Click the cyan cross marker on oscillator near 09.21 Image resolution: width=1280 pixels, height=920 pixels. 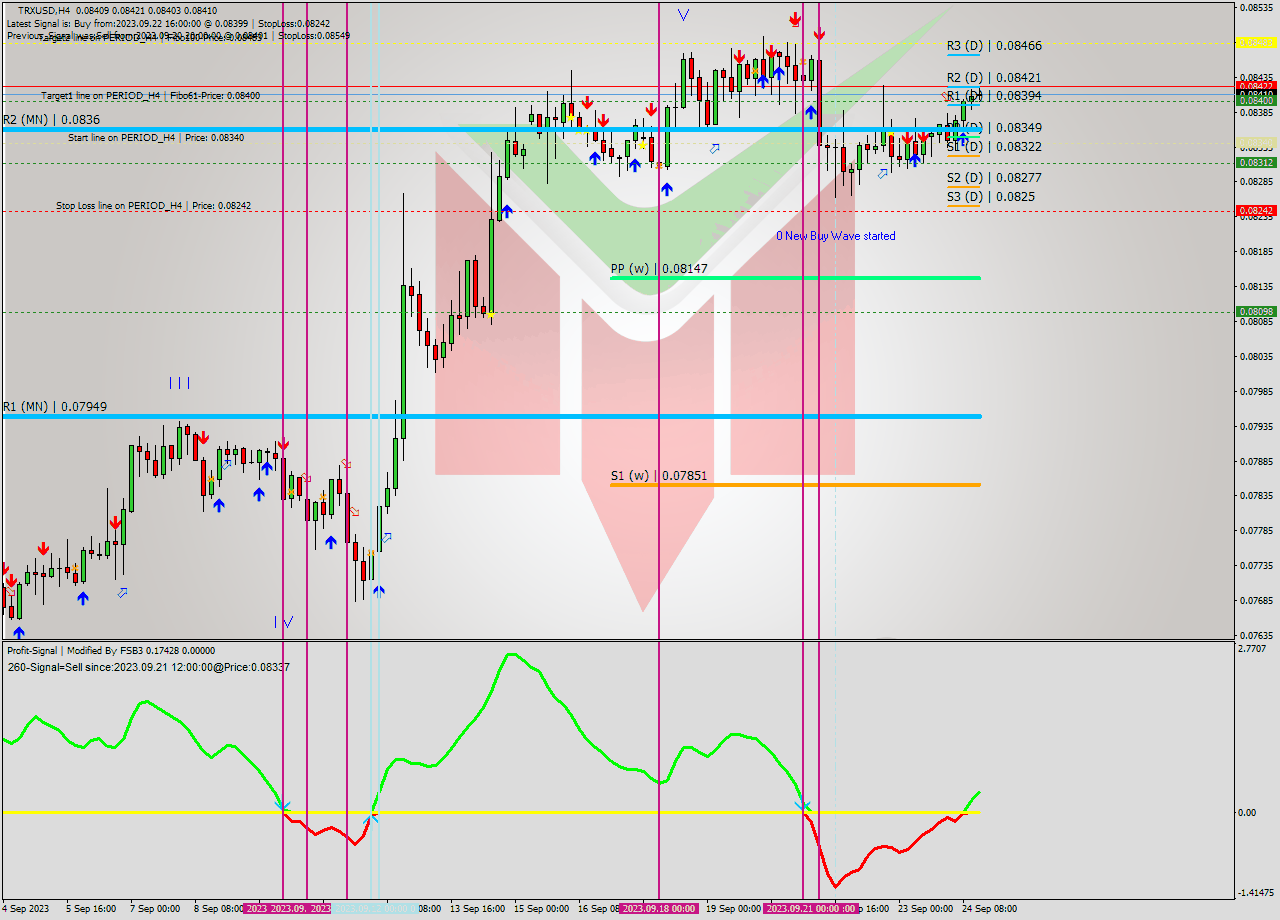(802, 805)
